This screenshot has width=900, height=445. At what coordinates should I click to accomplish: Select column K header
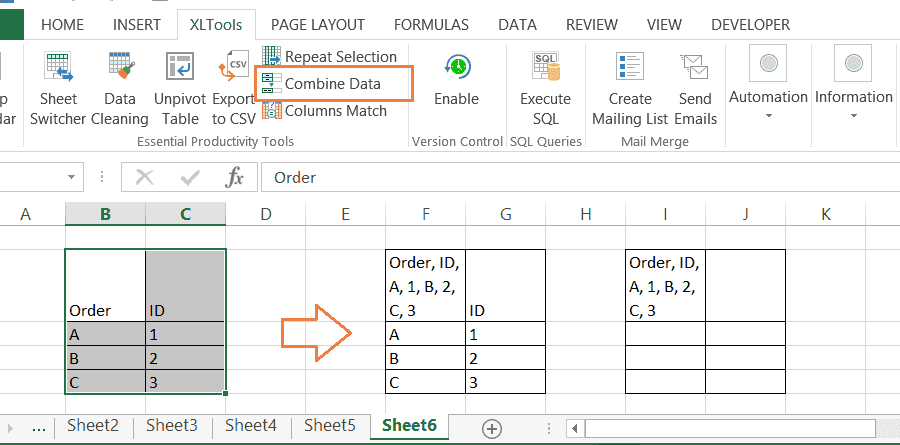coord(825,215)
